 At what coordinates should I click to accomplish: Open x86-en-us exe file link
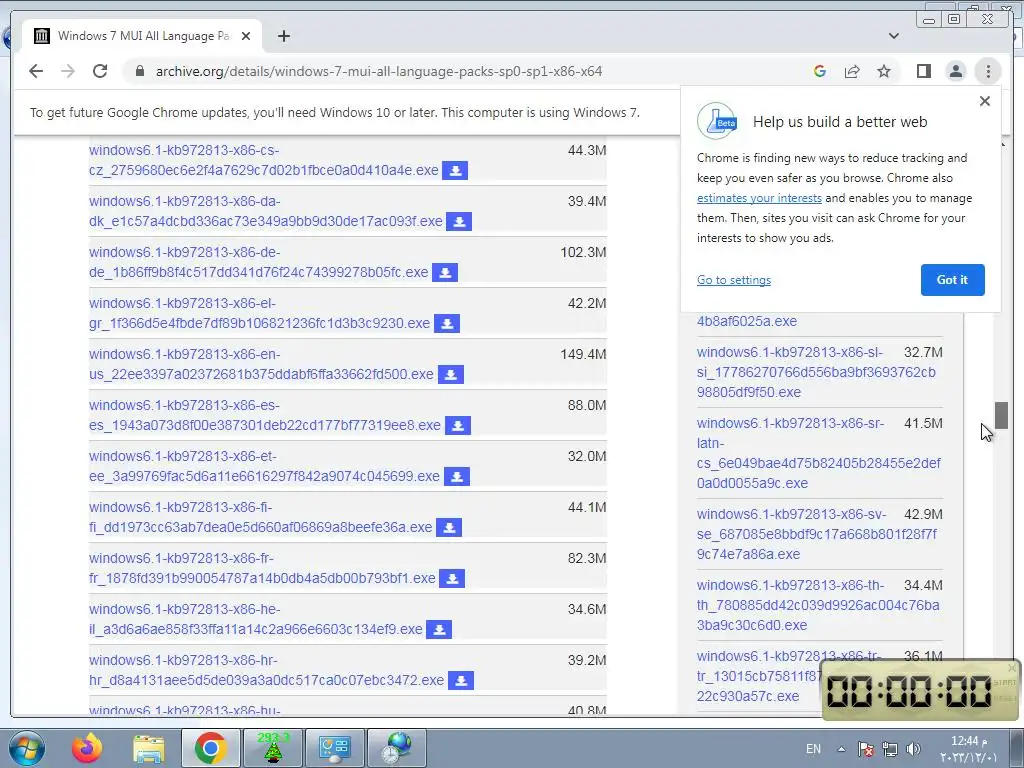coord(261,364)
